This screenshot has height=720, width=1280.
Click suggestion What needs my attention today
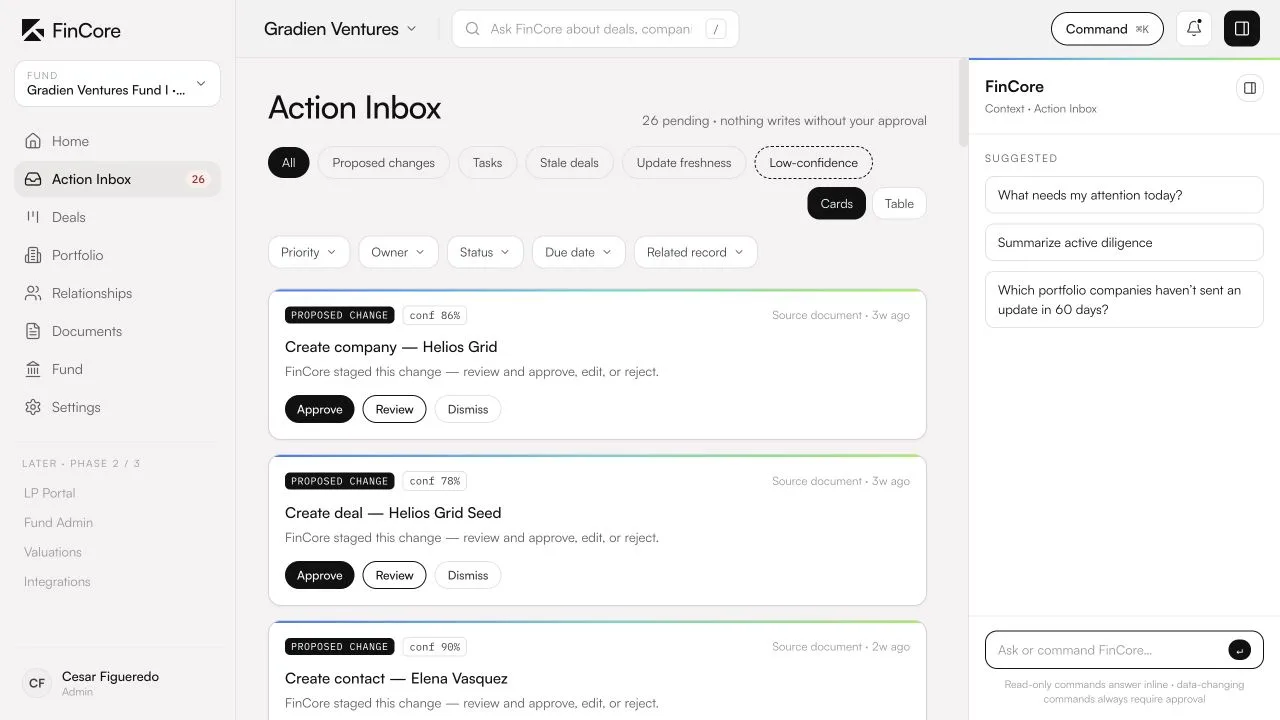tap(1124, 195)
